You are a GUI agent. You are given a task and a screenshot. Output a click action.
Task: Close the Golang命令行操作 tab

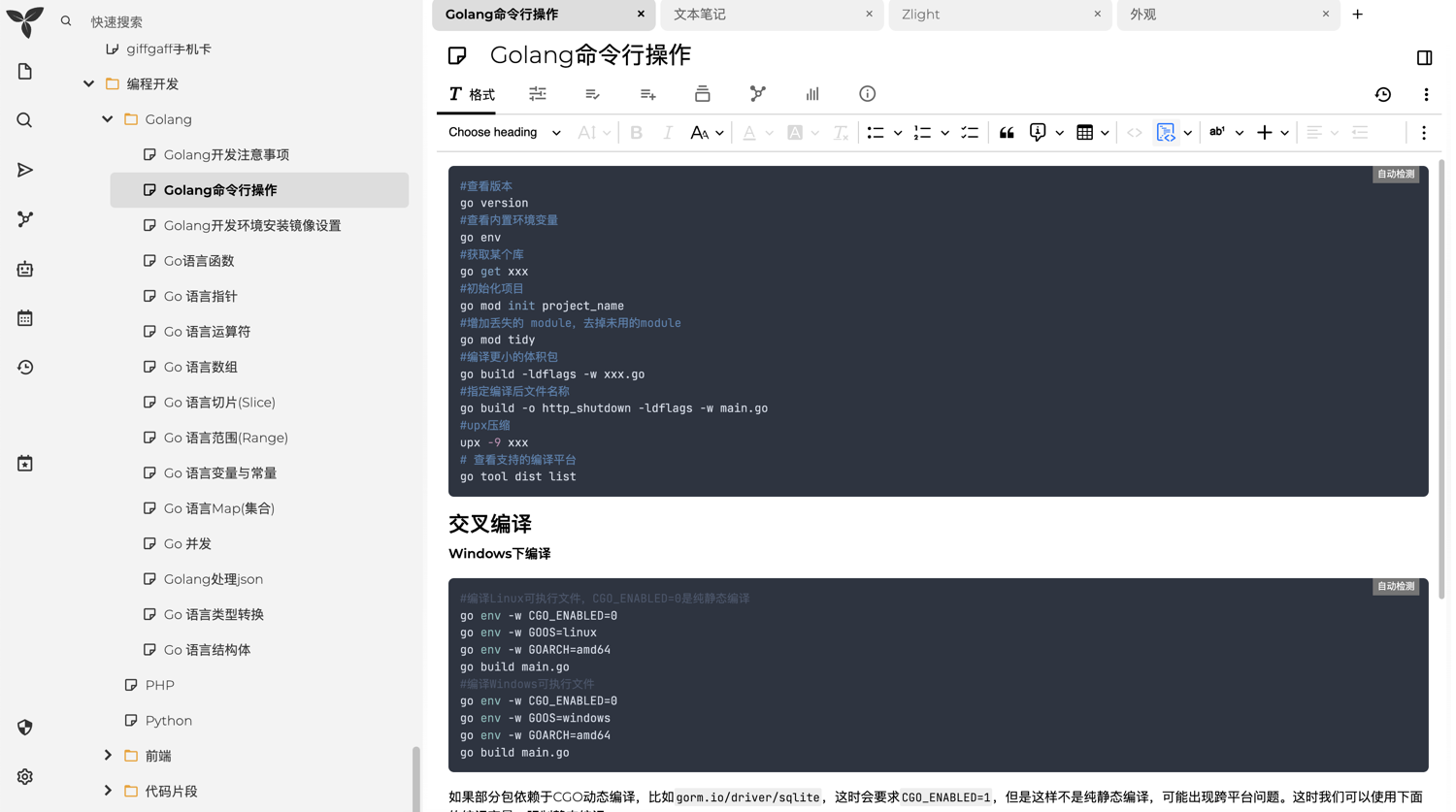point(641,15)
